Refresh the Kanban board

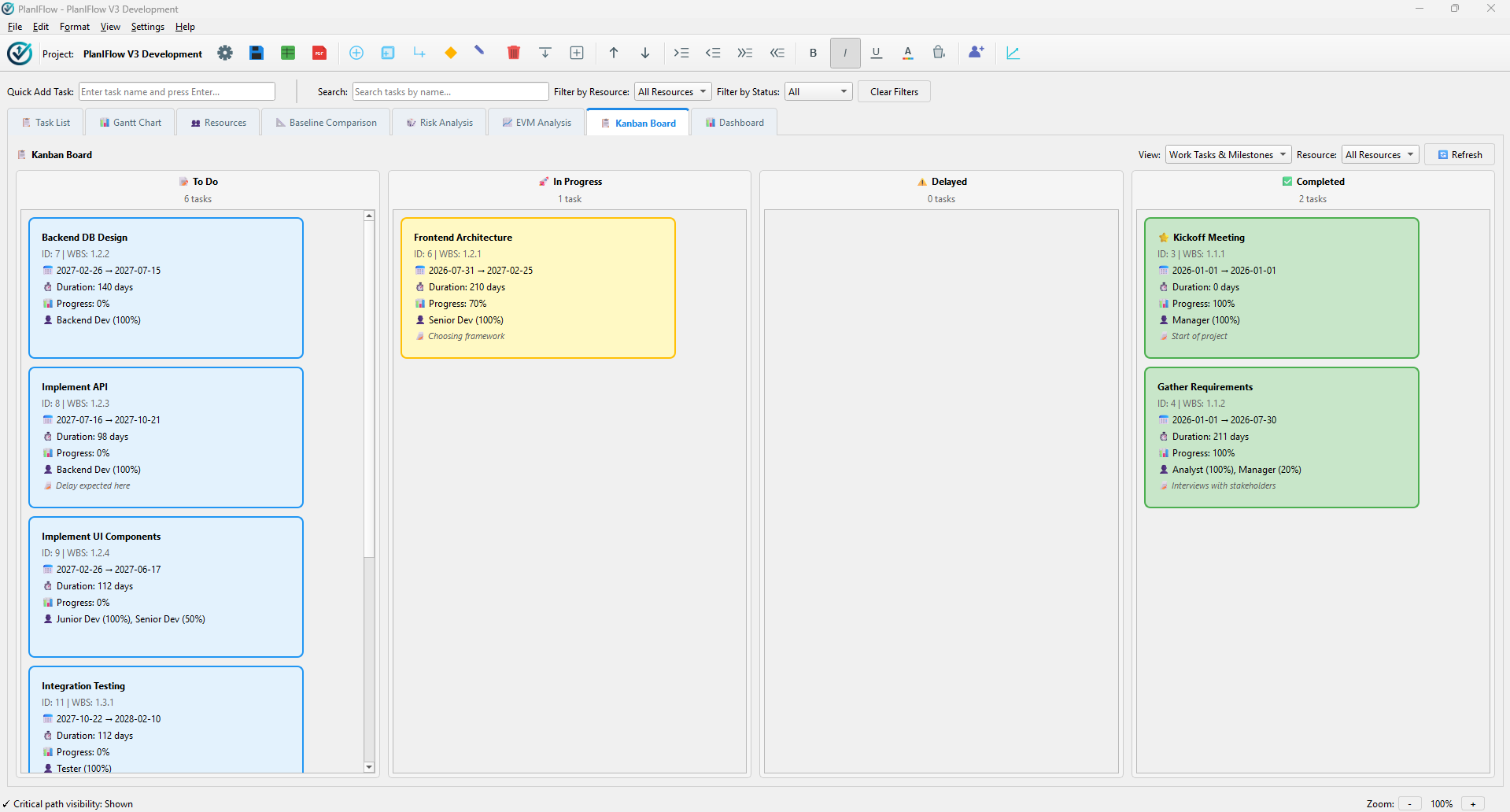coord(1460,155)
